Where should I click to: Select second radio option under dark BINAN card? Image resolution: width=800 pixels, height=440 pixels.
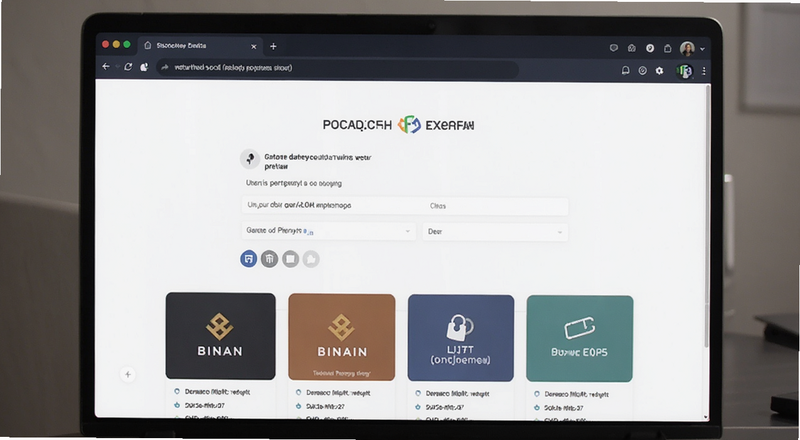(177, 405)
